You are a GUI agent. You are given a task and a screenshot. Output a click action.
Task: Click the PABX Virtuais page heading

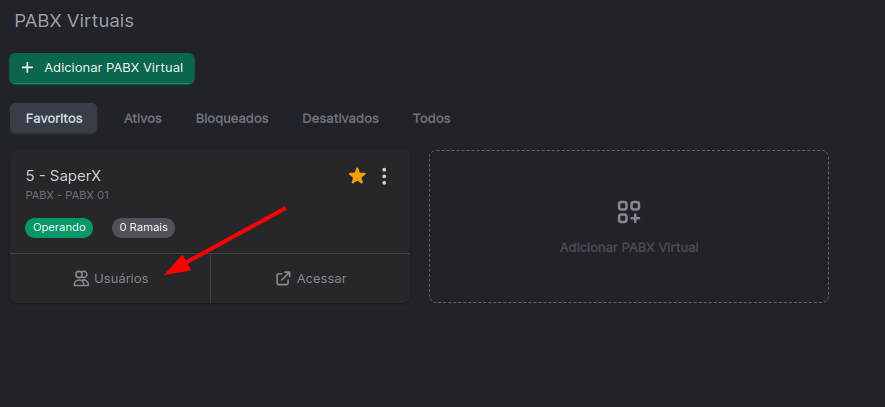[74, 21]
